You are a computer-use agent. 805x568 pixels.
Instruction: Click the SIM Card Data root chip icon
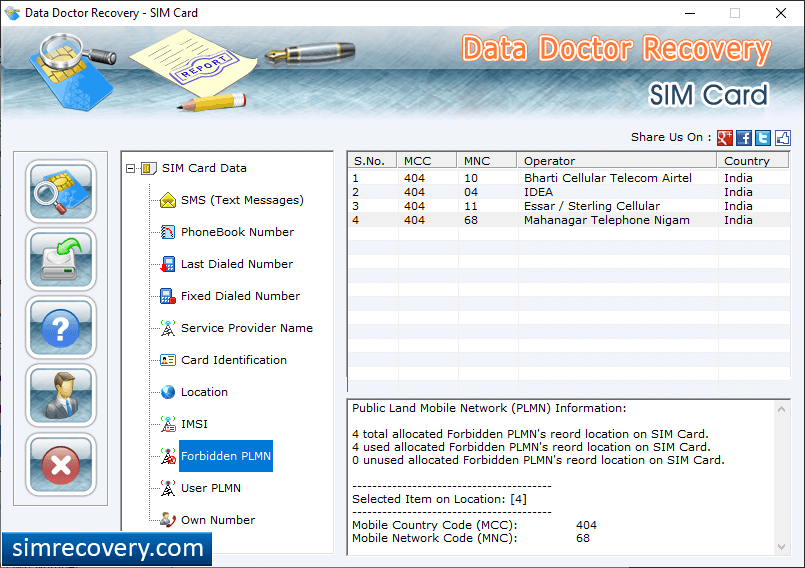pyautogui.click(x=148, y=168)
